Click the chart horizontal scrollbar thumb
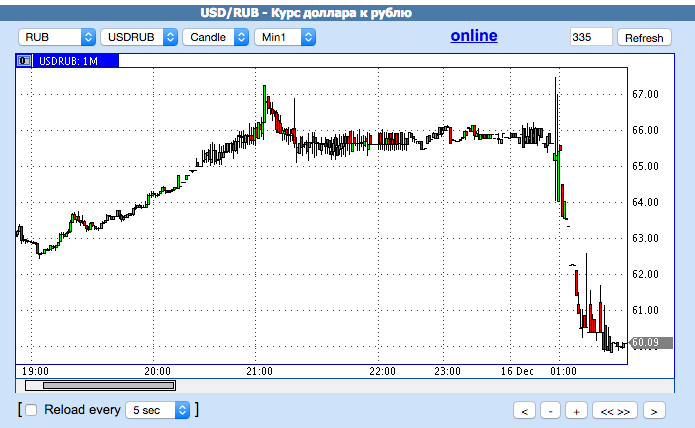Viewport: 695px width, 428px height. click(x=109, y=385)
